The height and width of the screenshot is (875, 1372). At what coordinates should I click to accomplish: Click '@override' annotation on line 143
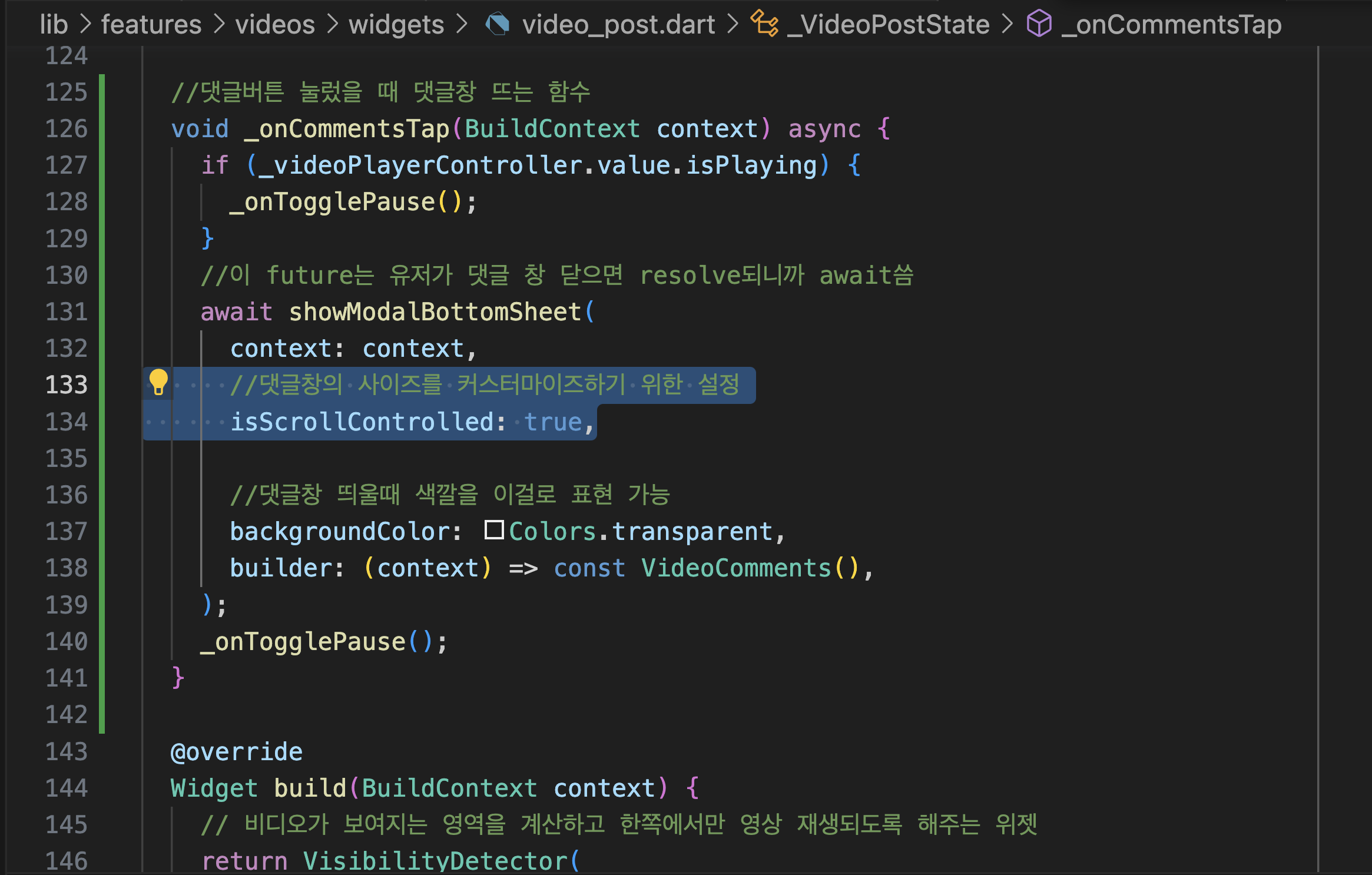[x=237, y=751]
